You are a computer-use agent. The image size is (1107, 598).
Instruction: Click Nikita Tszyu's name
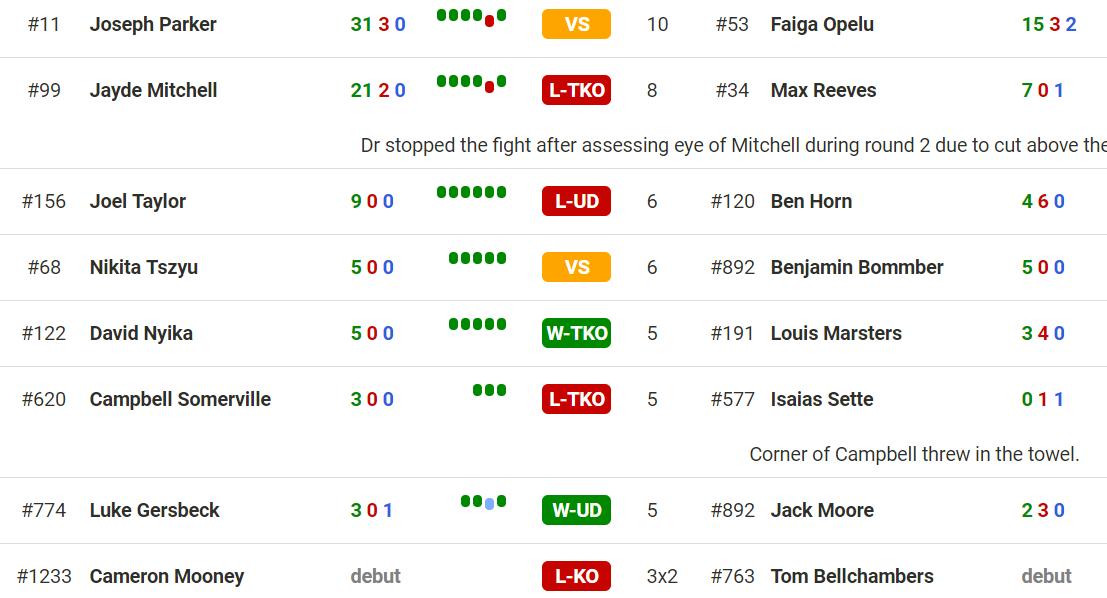pos(143,268)
